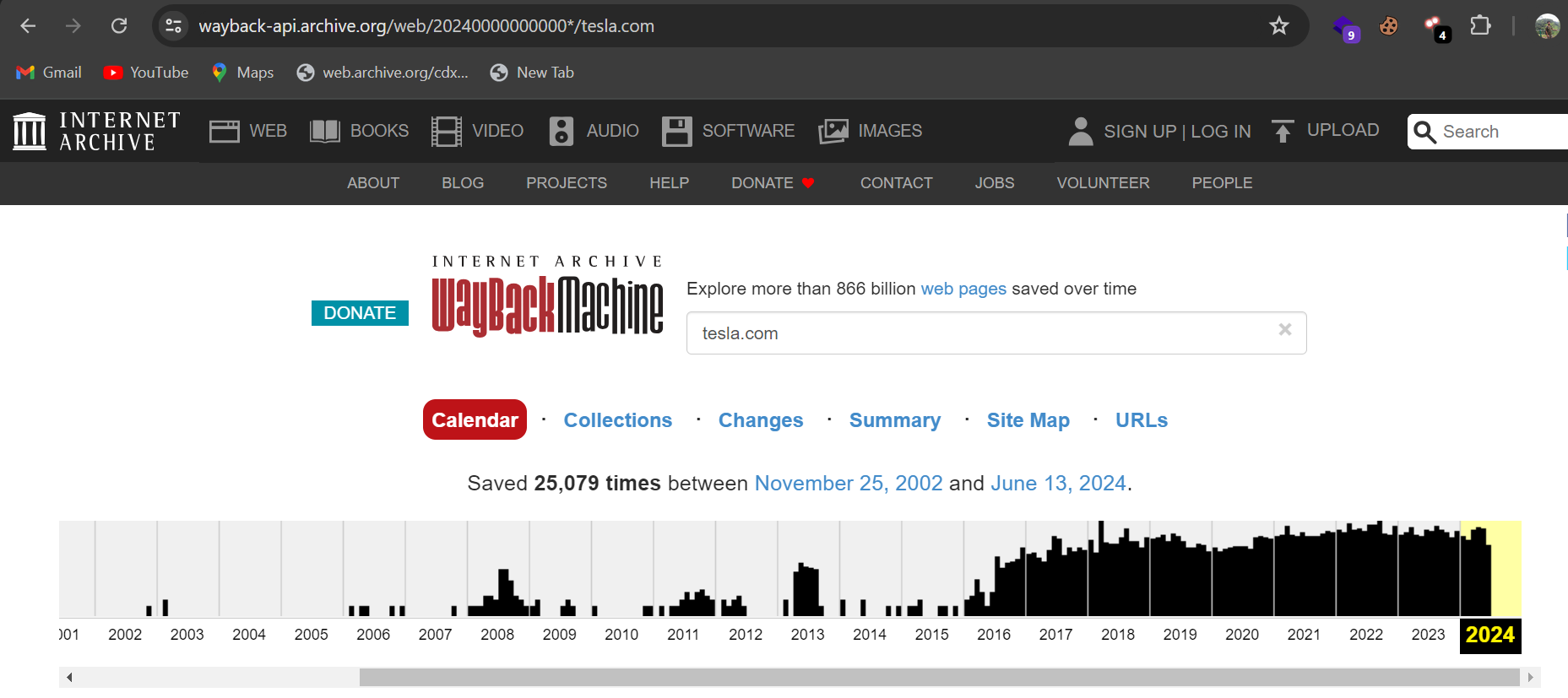Open the web.archive.org/cdx bookmark
1568x698 pixels.
point(383,73)
